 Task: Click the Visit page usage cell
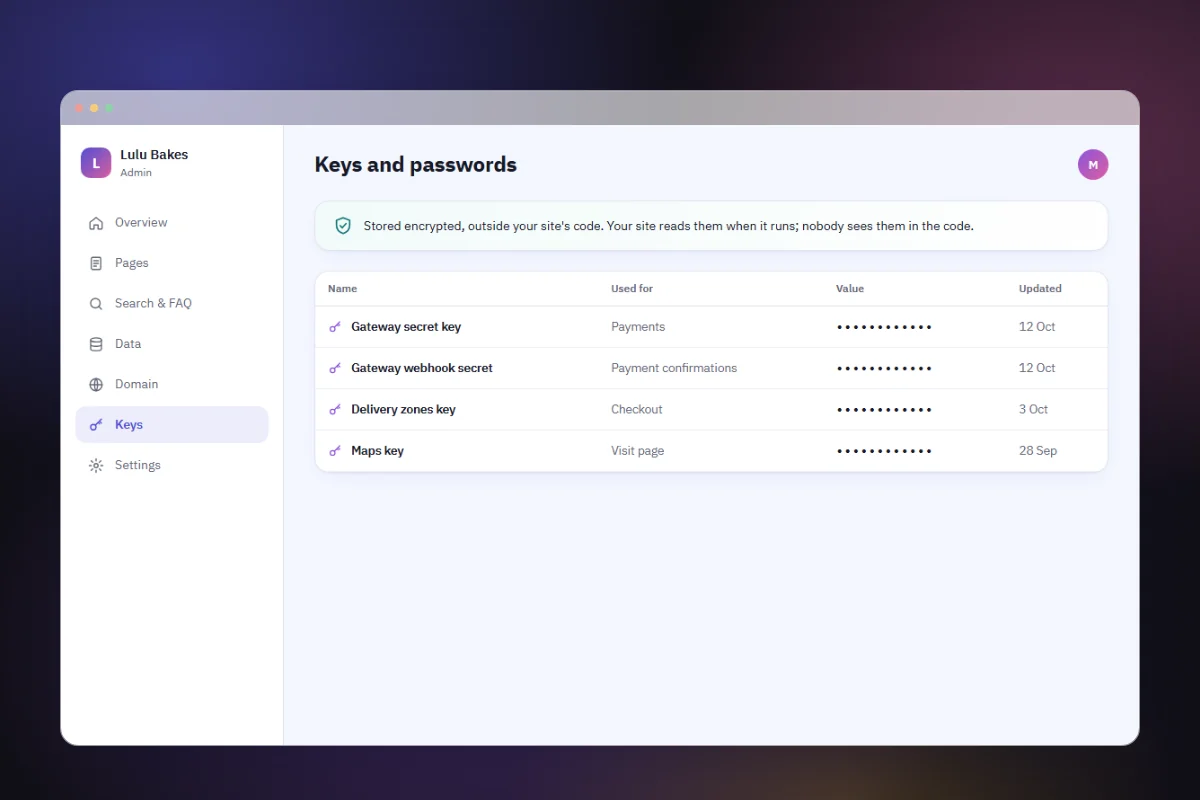tap(638, 451)
